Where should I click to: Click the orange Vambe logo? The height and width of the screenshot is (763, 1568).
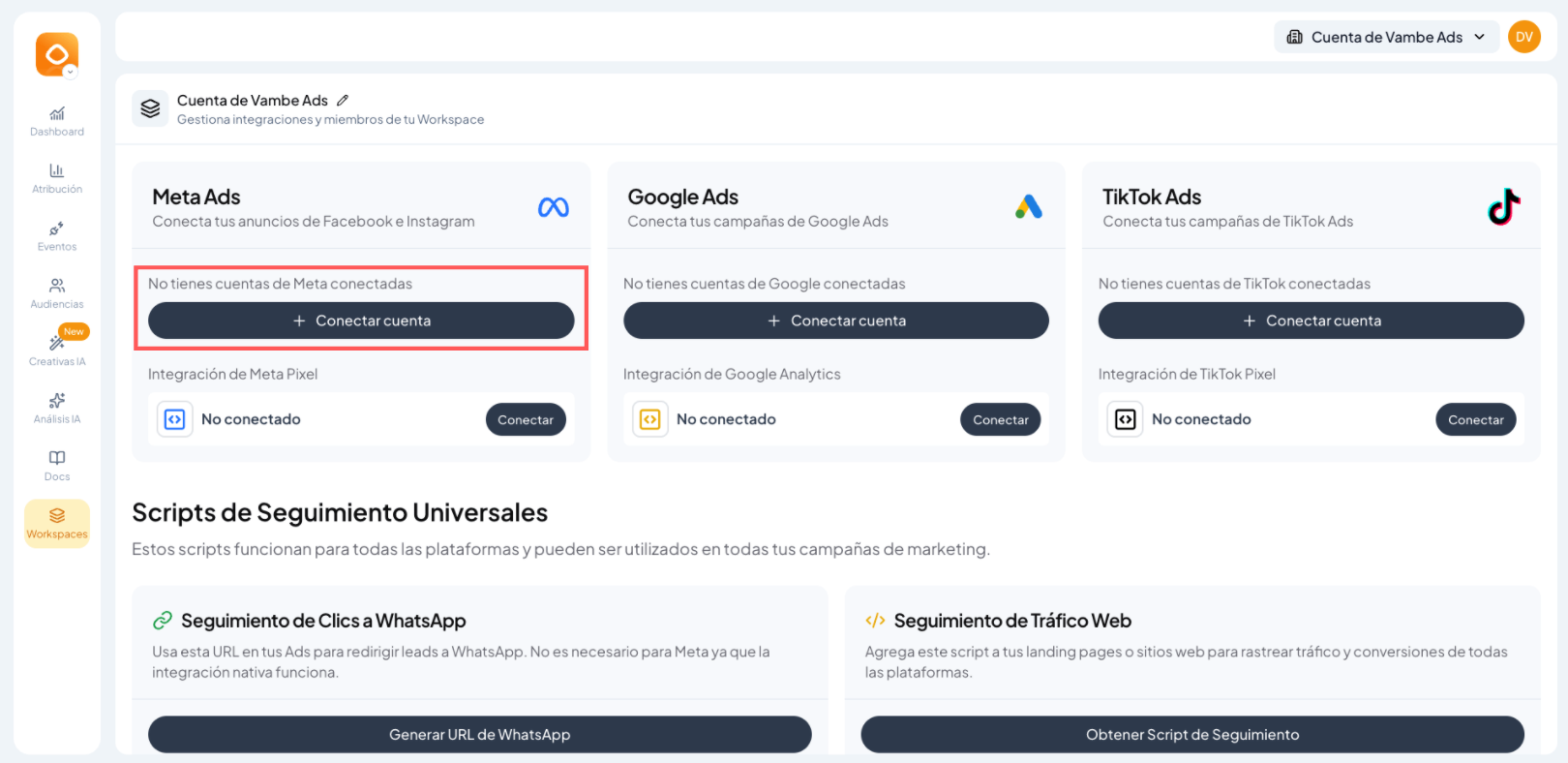[55, 52]
